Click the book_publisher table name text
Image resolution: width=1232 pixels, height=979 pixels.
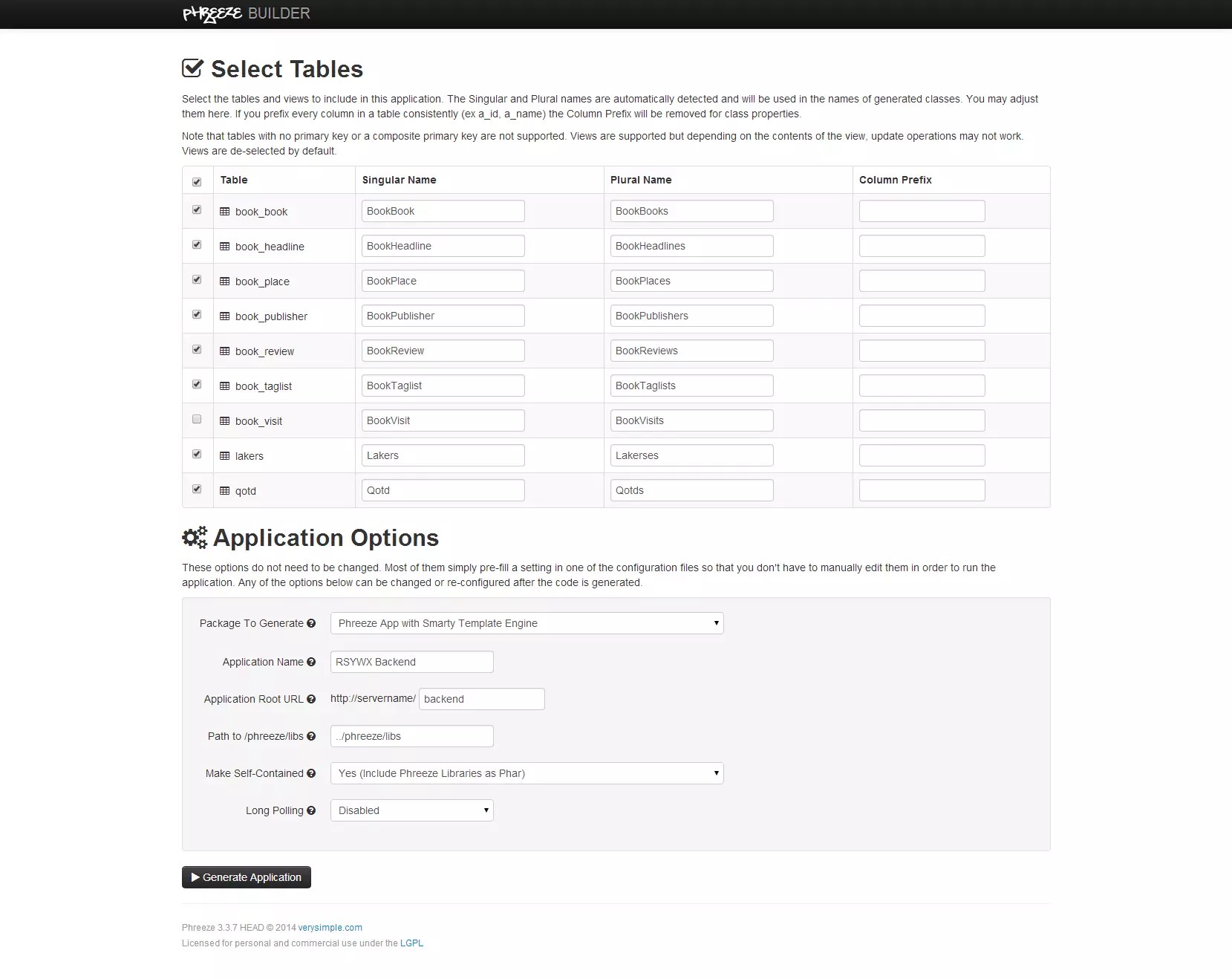271,316
